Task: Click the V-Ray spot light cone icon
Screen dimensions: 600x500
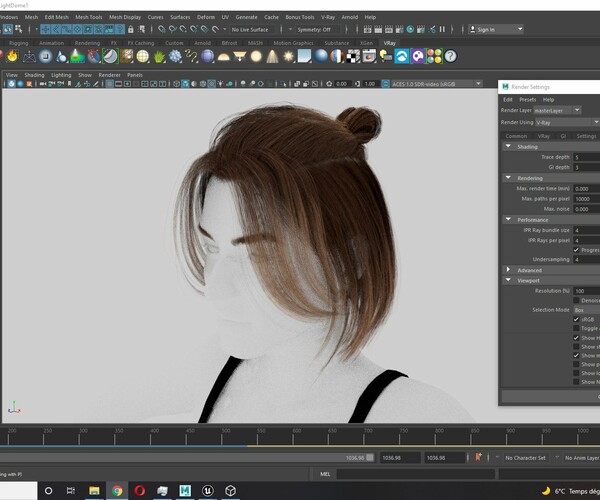Action: point(272,56)
